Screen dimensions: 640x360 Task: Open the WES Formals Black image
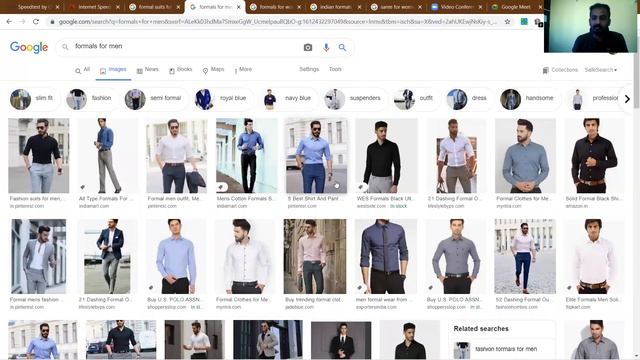click(386, 156)
